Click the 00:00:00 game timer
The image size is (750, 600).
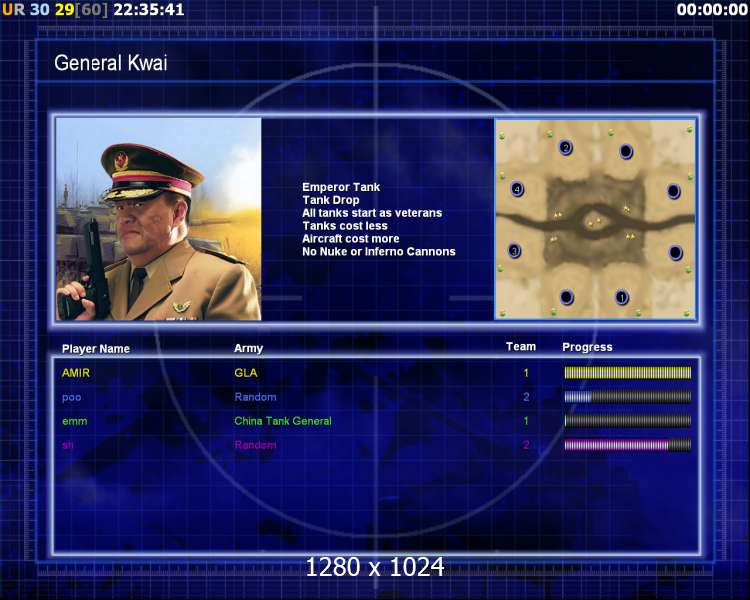coord(712,10)
